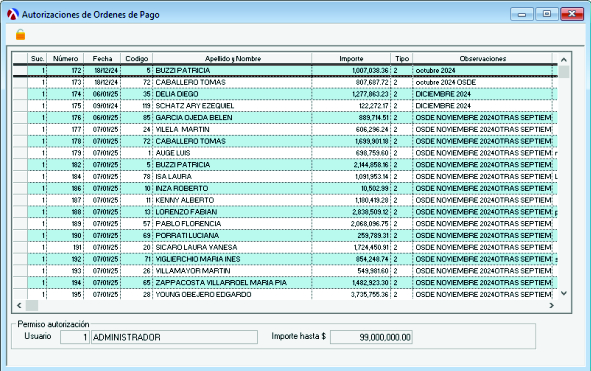Click the codigo 119 cell
Screen dimensions: 591x371
[136, 106]
